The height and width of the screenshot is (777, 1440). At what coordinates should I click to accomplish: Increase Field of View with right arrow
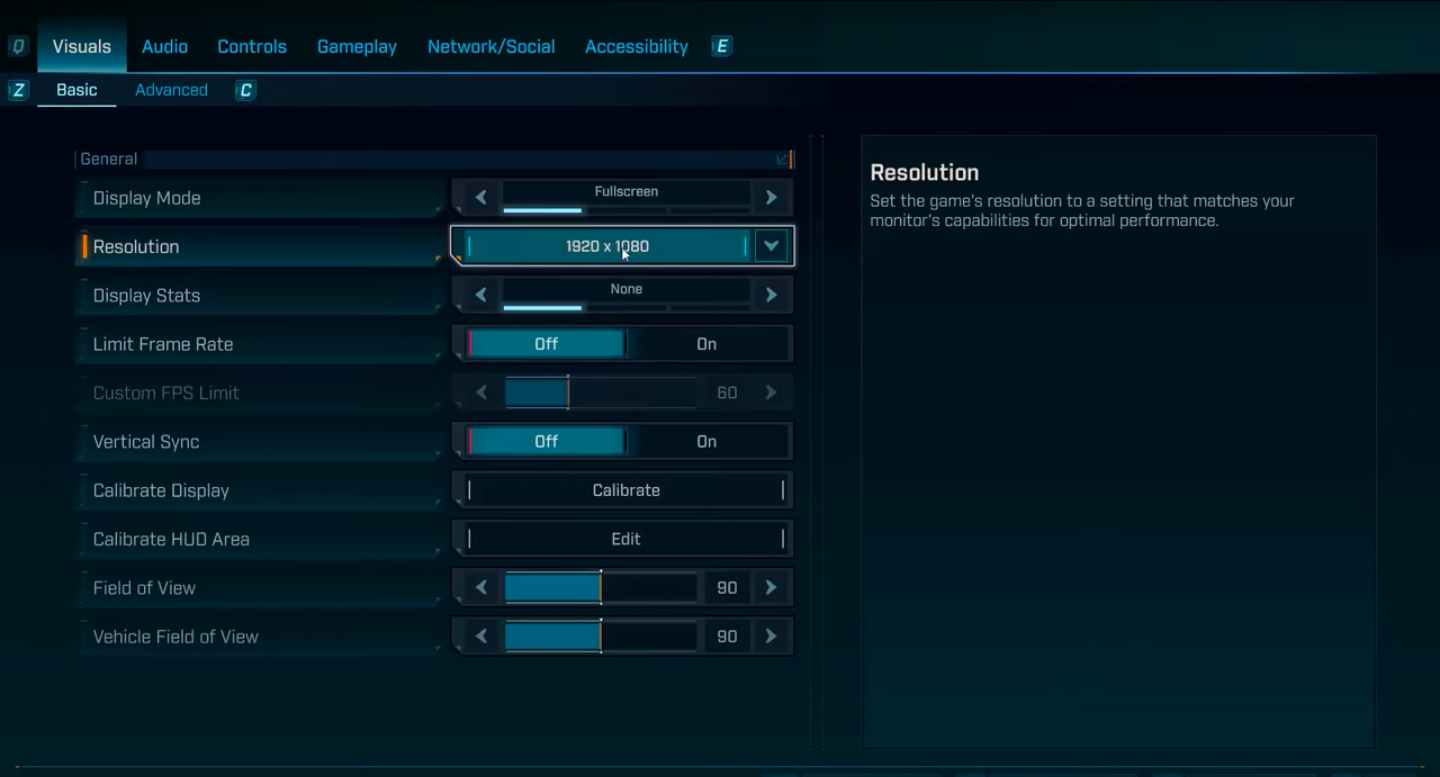click(x=771, y=588)
